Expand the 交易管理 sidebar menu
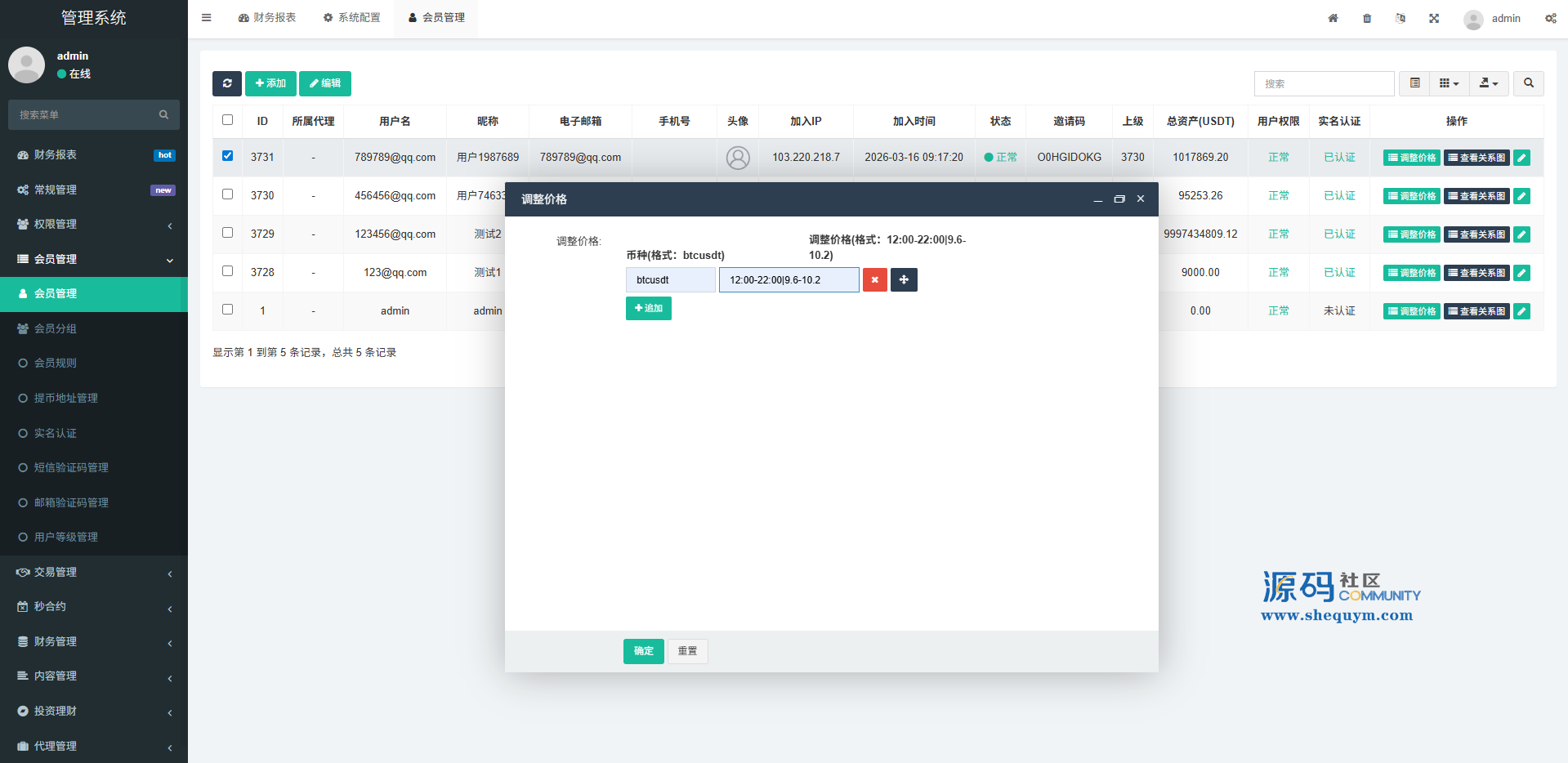1568x763 pixels. coord(94,572)
